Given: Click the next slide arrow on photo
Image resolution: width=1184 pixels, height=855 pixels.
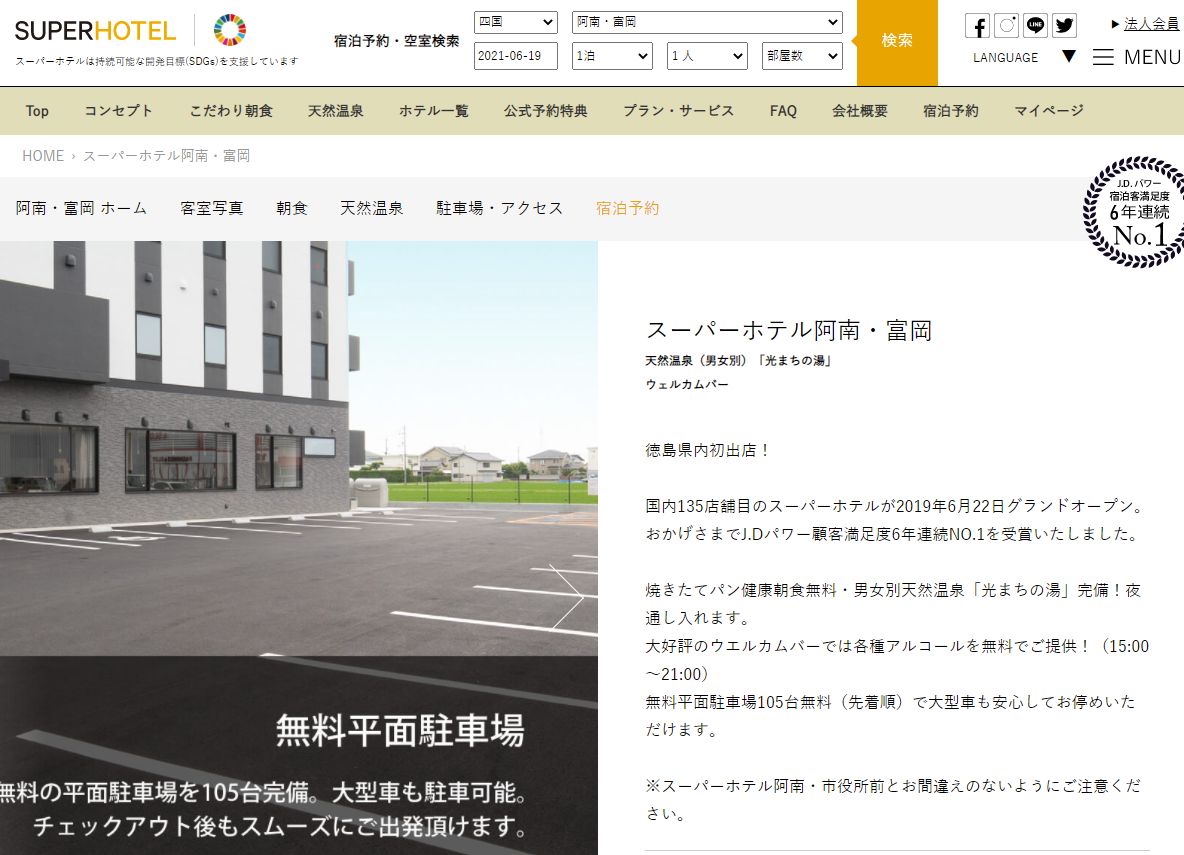Looking at the screenshot, I should point(567,596).
